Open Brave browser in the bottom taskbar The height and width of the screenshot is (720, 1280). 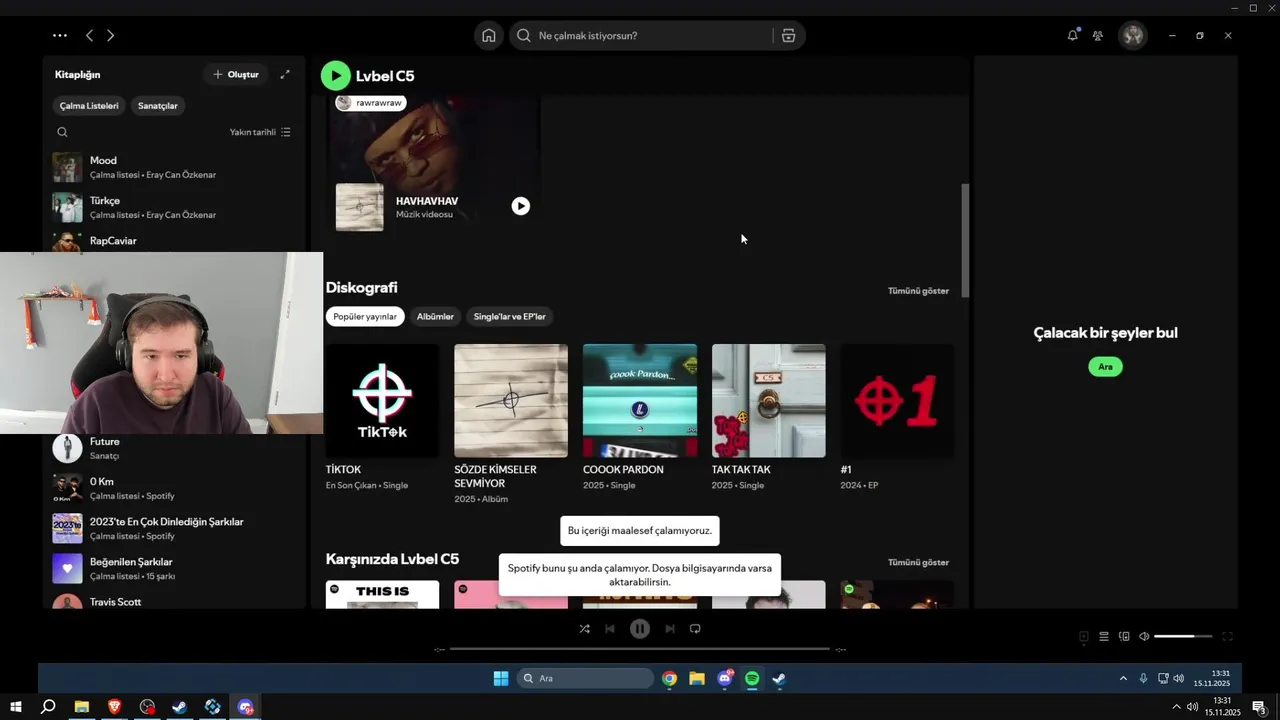(114, 707)
